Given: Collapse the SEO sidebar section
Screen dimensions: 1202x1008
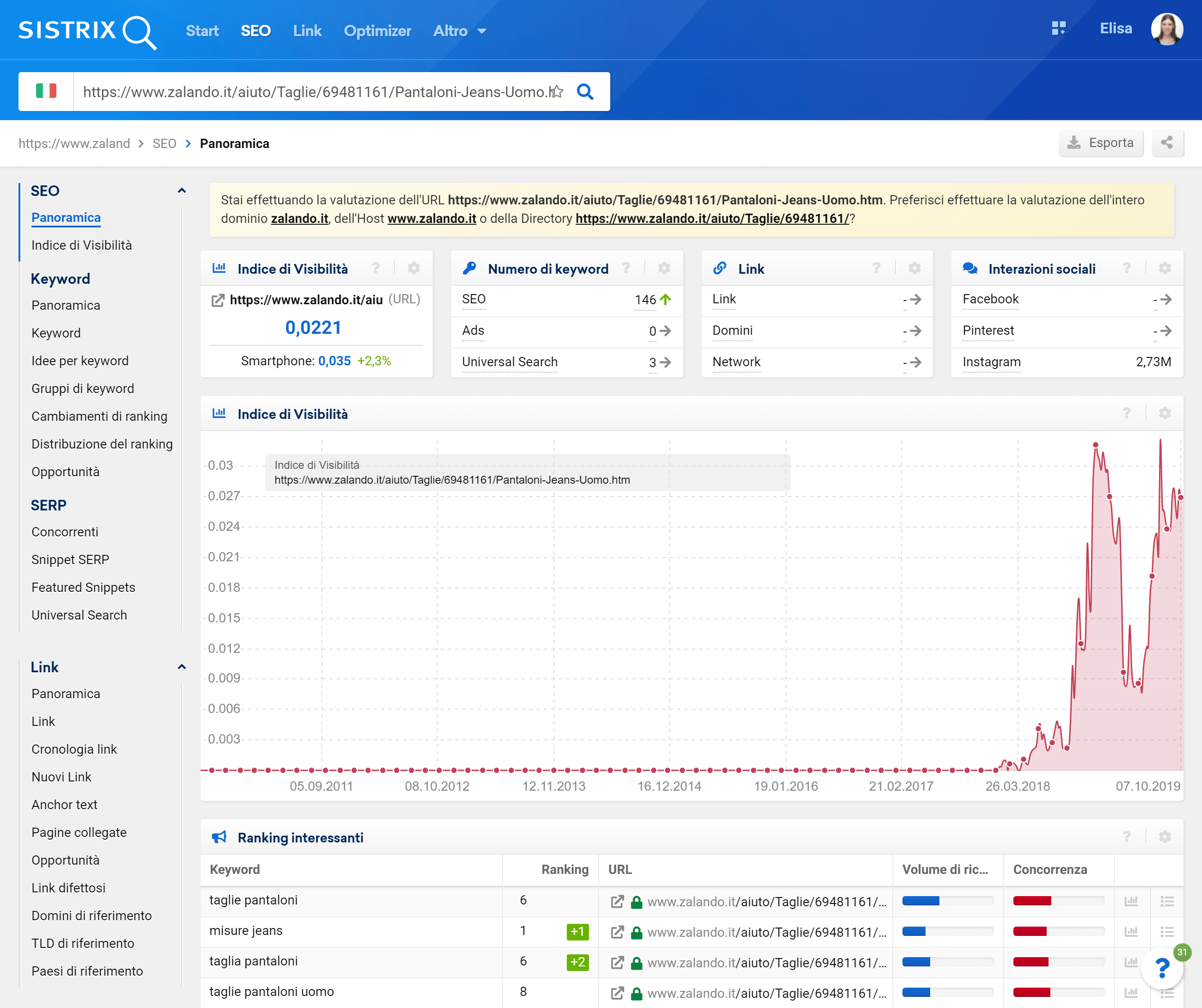Looking at the screenshot, I should (x=181, y=191).
